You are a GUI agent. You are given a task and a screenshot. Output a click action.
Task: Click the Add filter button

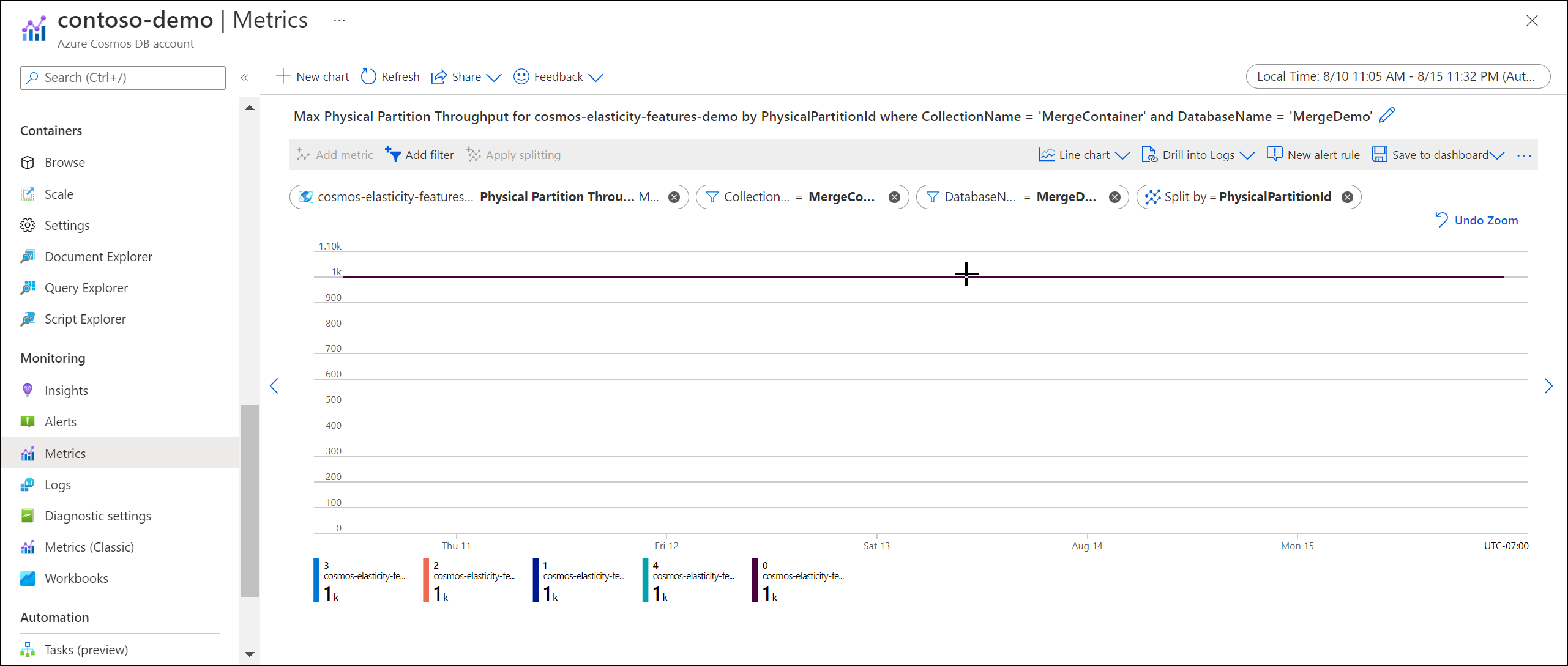[x=420, y=154]
